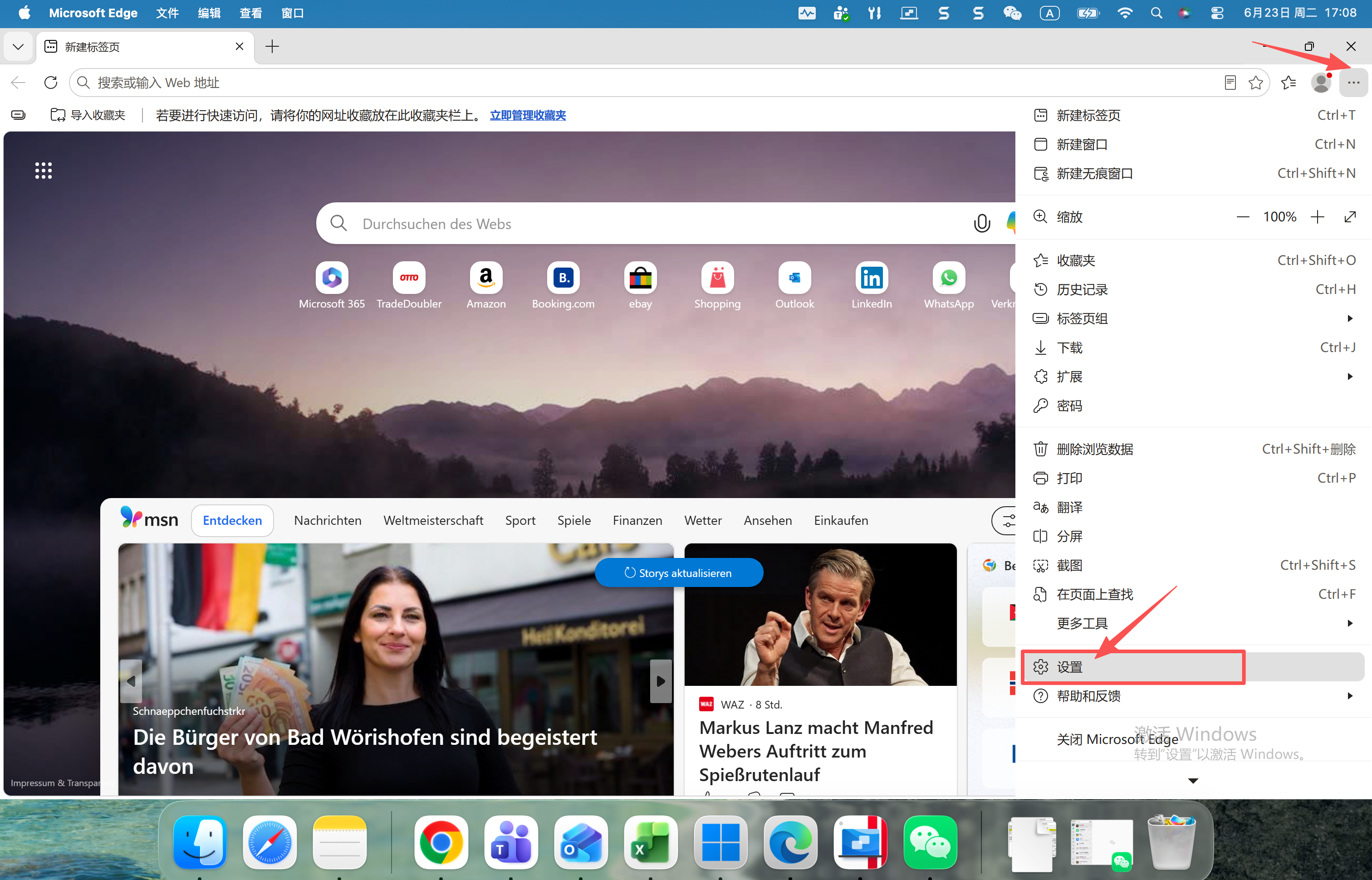Open the new tab plus button
Screen dimensions: 1372x880
[272, 46]
